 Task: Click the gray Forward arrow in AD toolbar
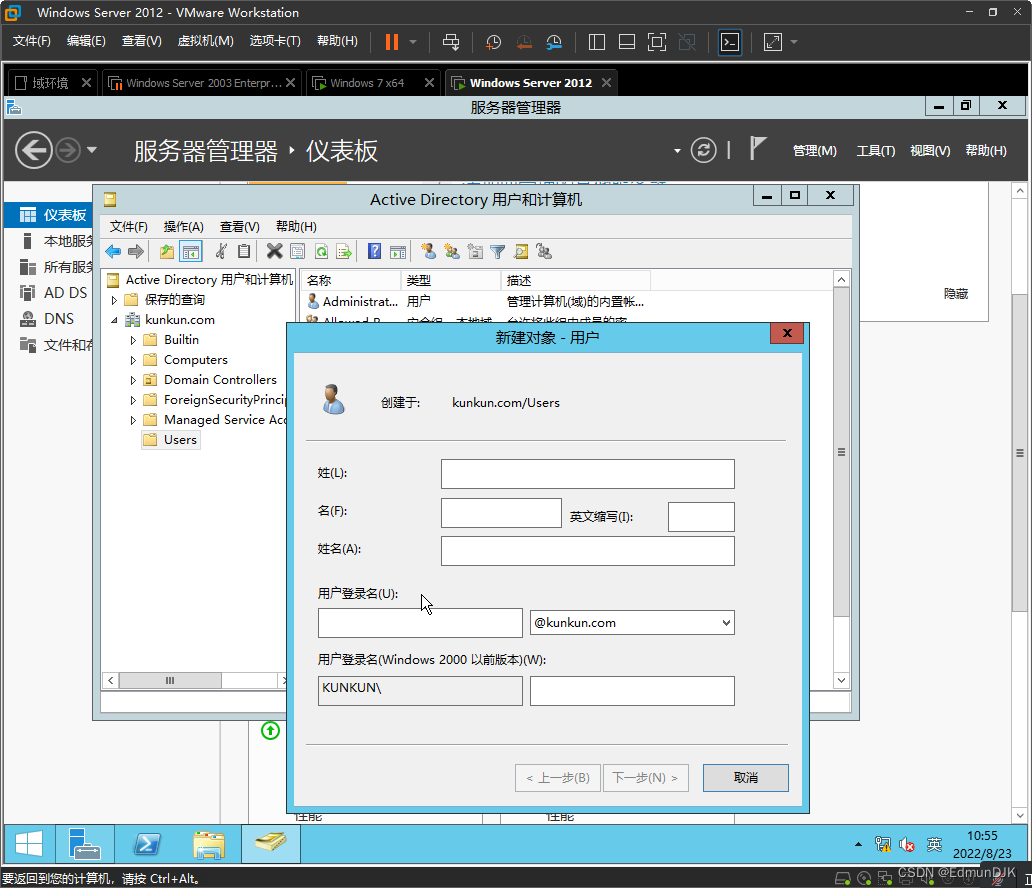[x=136, y=251]
